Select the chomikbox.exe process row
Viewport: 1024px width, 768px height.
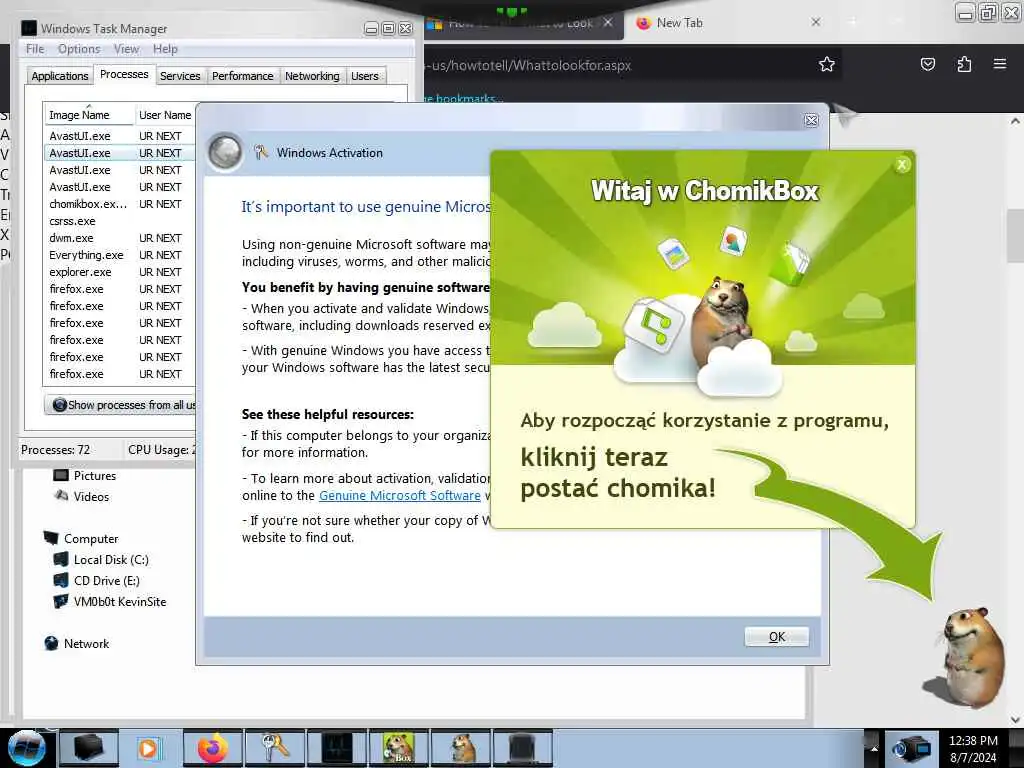coord(120,204)
